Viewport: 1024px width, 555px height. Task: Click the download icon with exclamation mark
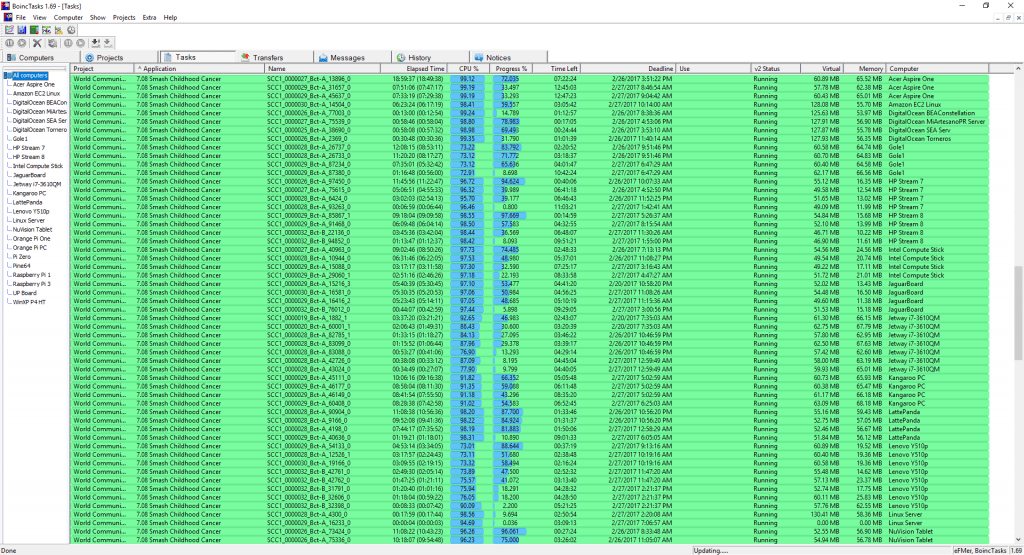click(95, 43)
